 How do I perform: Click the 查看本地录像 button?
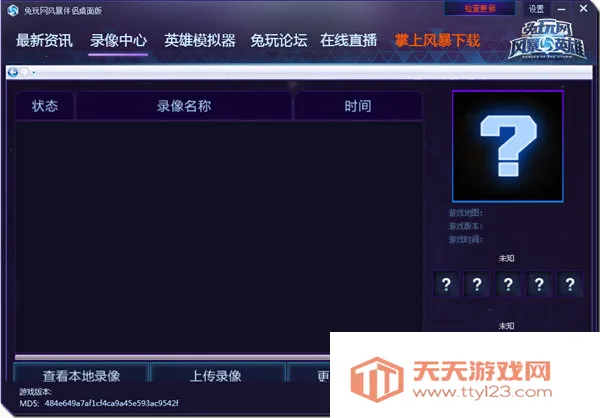coord(81,374)
